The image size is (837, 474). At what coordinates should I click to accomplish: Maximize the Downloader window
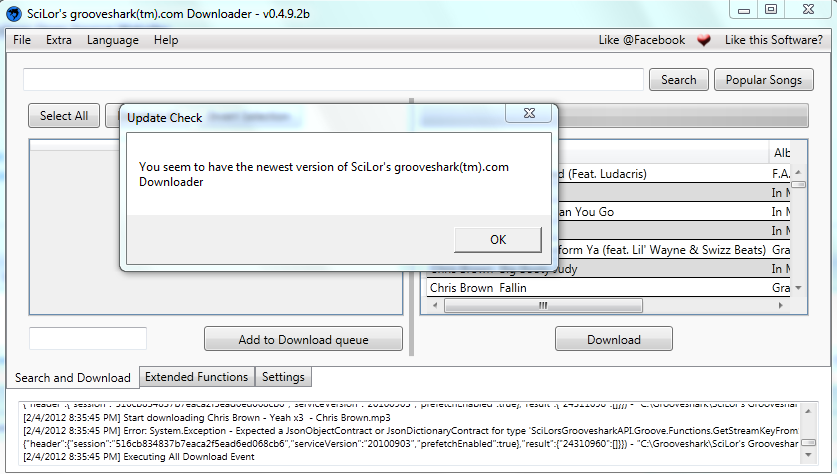[x=771, y=10]
